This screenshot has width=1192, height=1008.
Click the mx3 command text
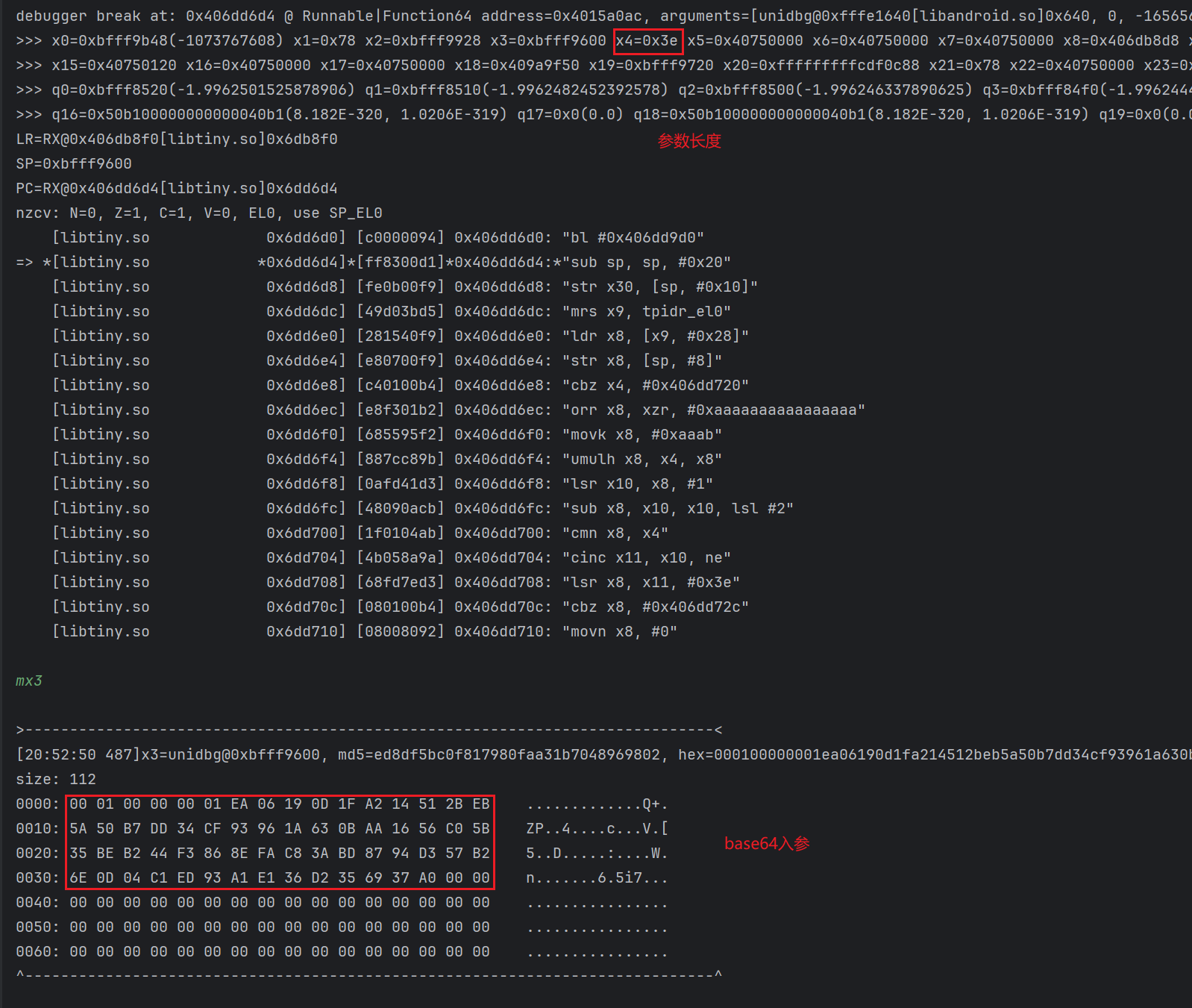(x=29, y=680)
